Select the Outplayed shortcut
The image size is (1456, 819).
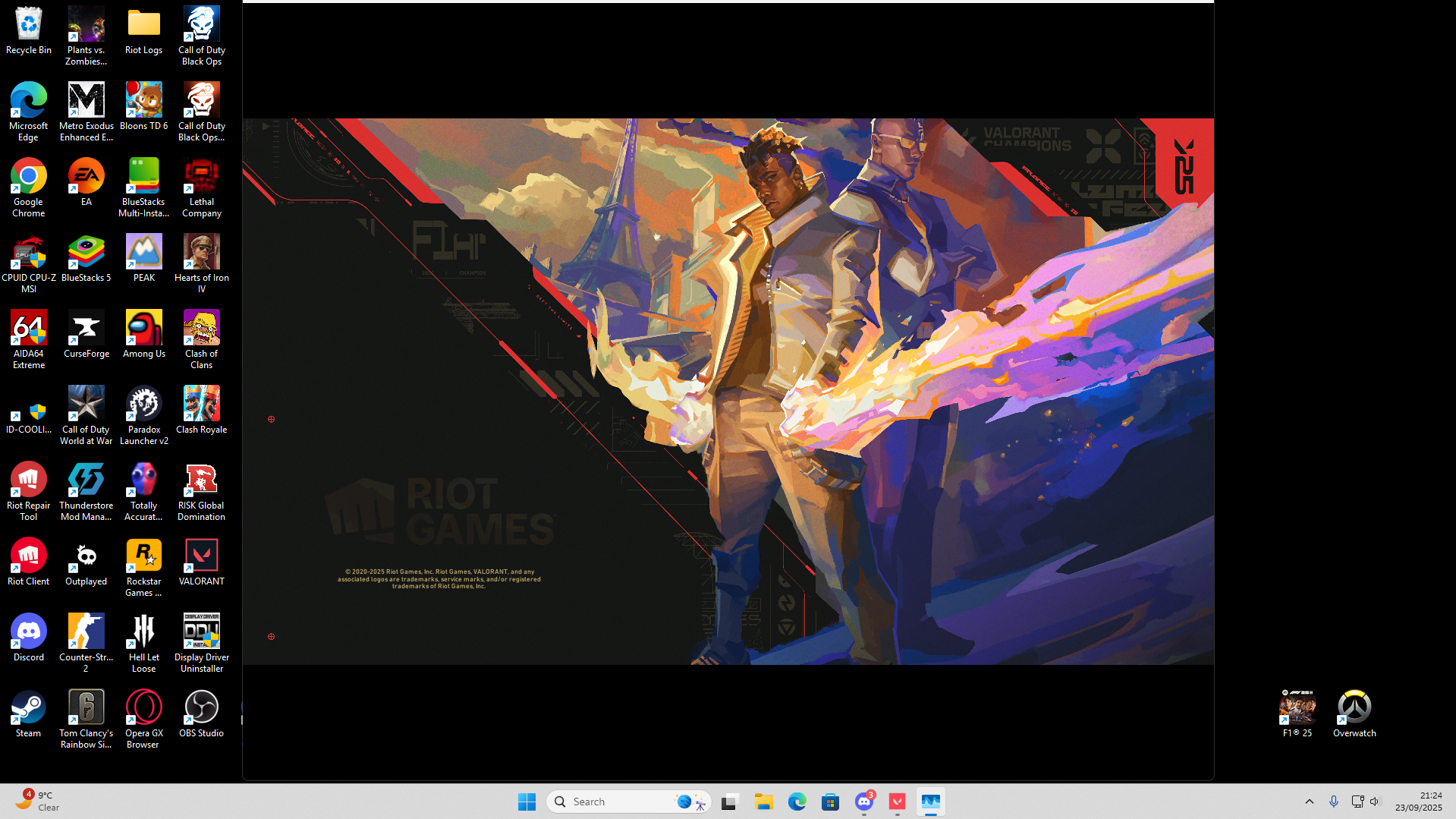(x=86, y=562)
